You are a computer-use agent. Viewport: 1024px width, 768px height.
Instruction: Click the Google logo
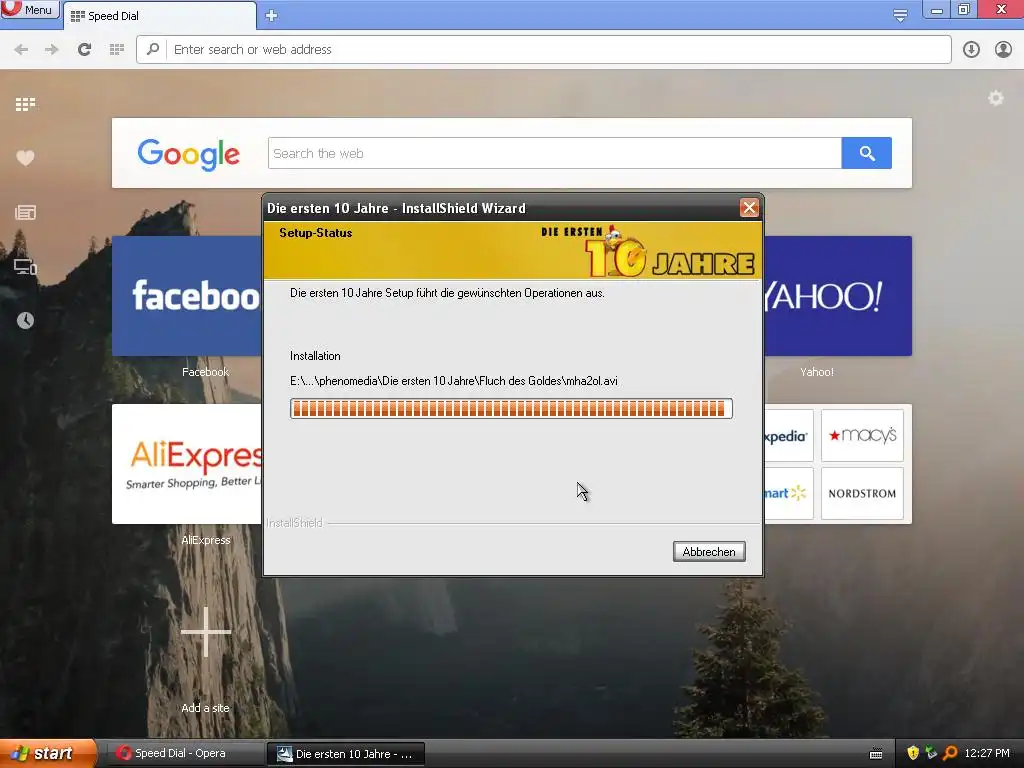(188, 154)
